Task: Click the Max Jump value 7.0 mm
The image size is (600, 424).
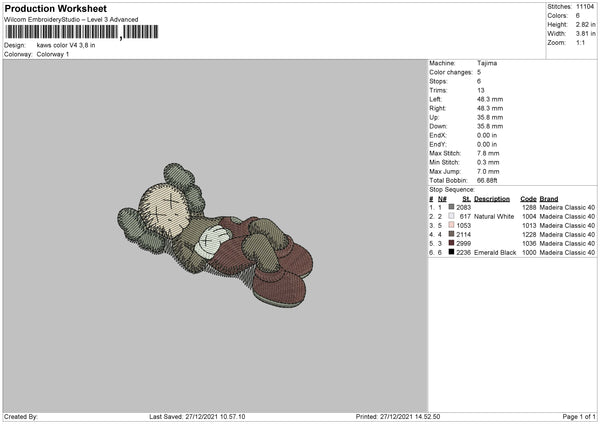Action: click(488, 171)
